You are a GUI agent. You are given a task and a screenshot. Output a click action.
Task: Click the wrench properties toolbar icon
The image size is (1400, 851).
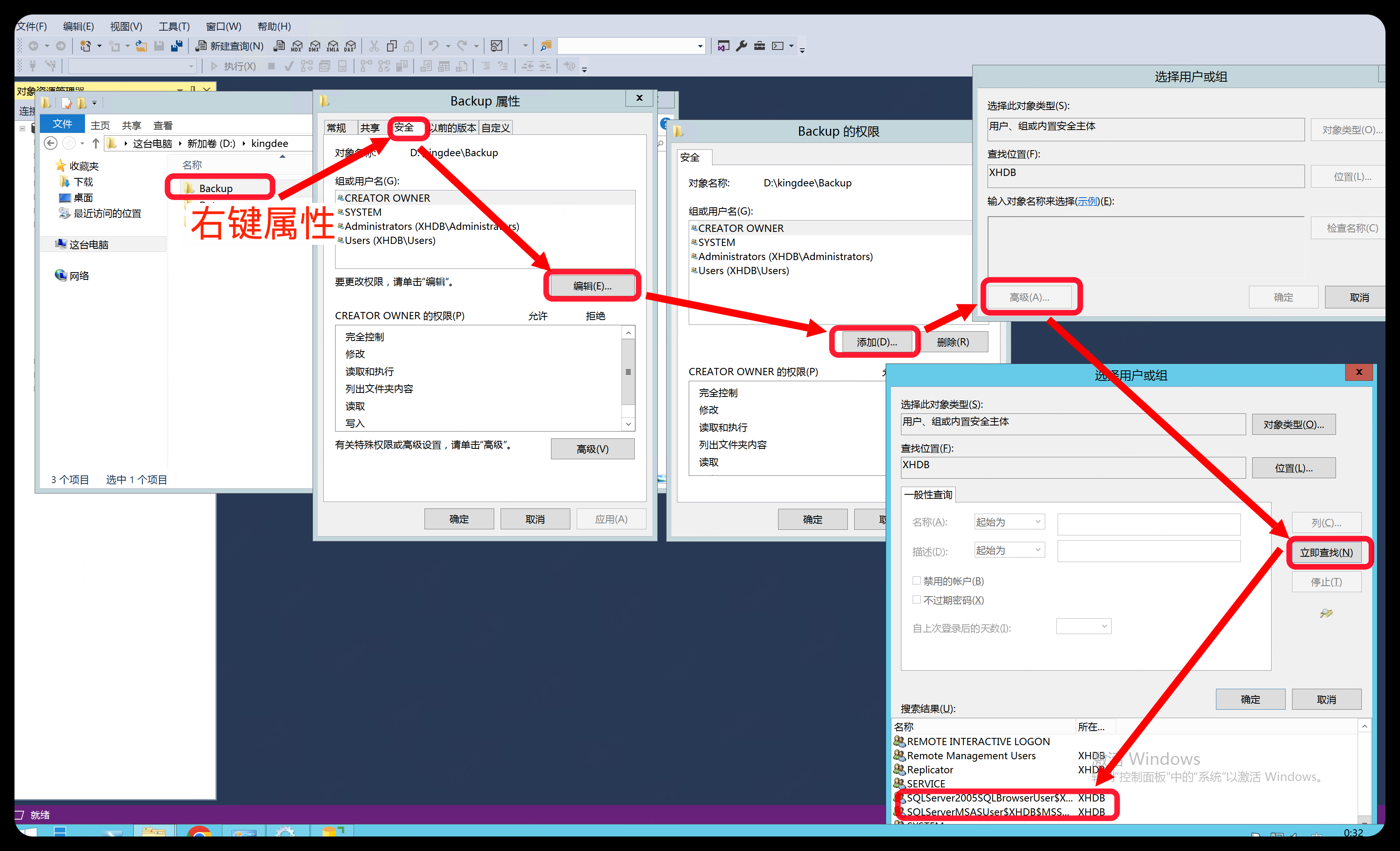[x=741, y=46]
